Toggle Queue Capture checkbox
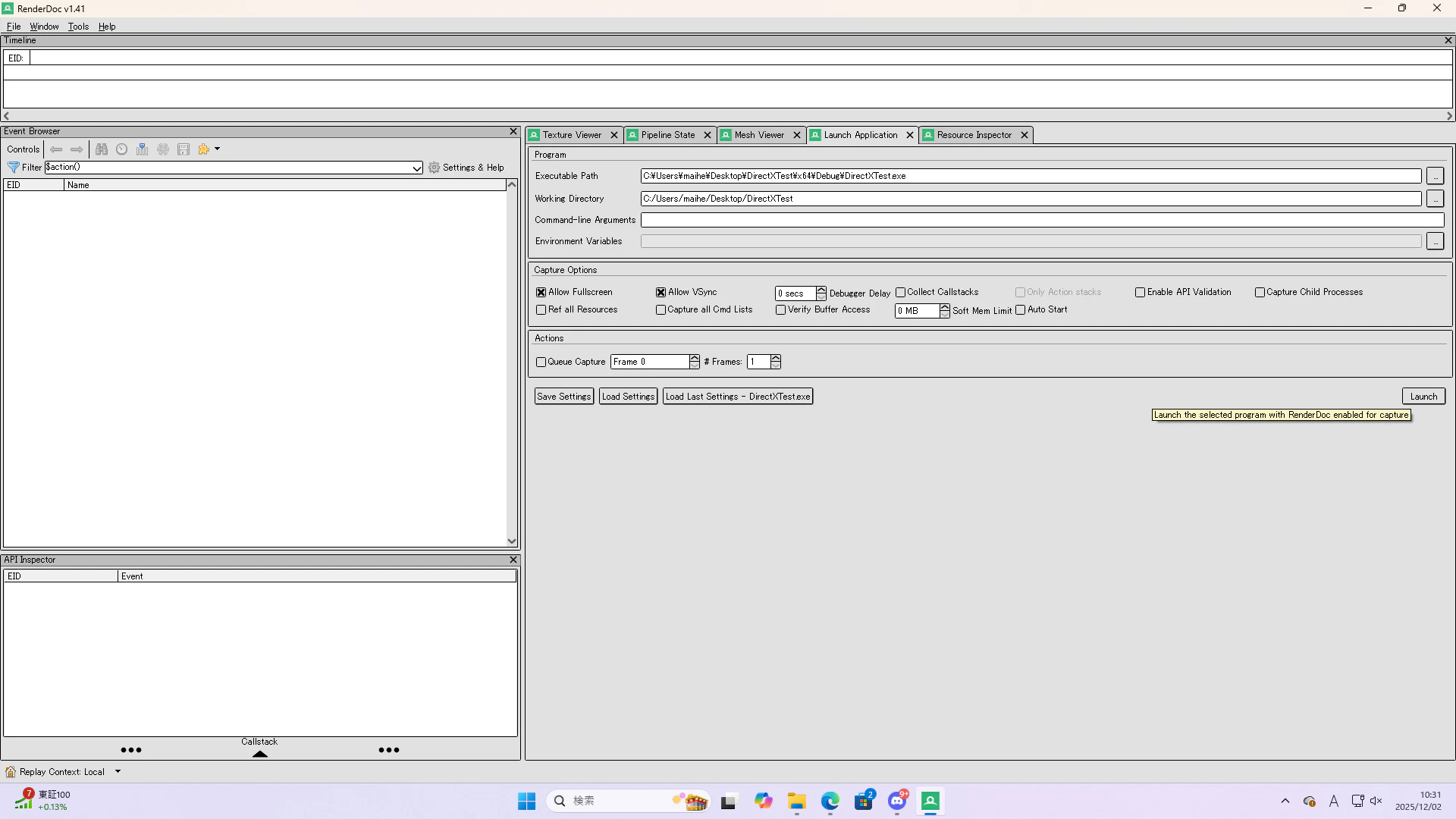 [541, 362]
